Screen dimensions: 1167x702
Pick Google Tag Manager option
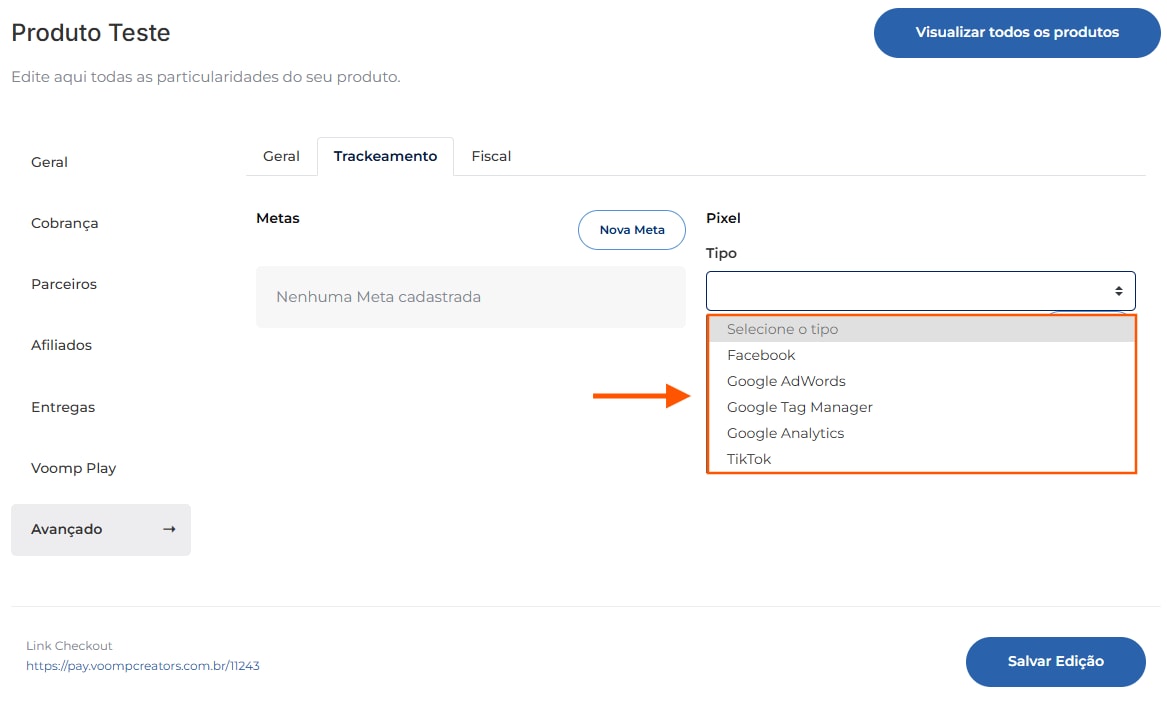[x=799, y=407]
